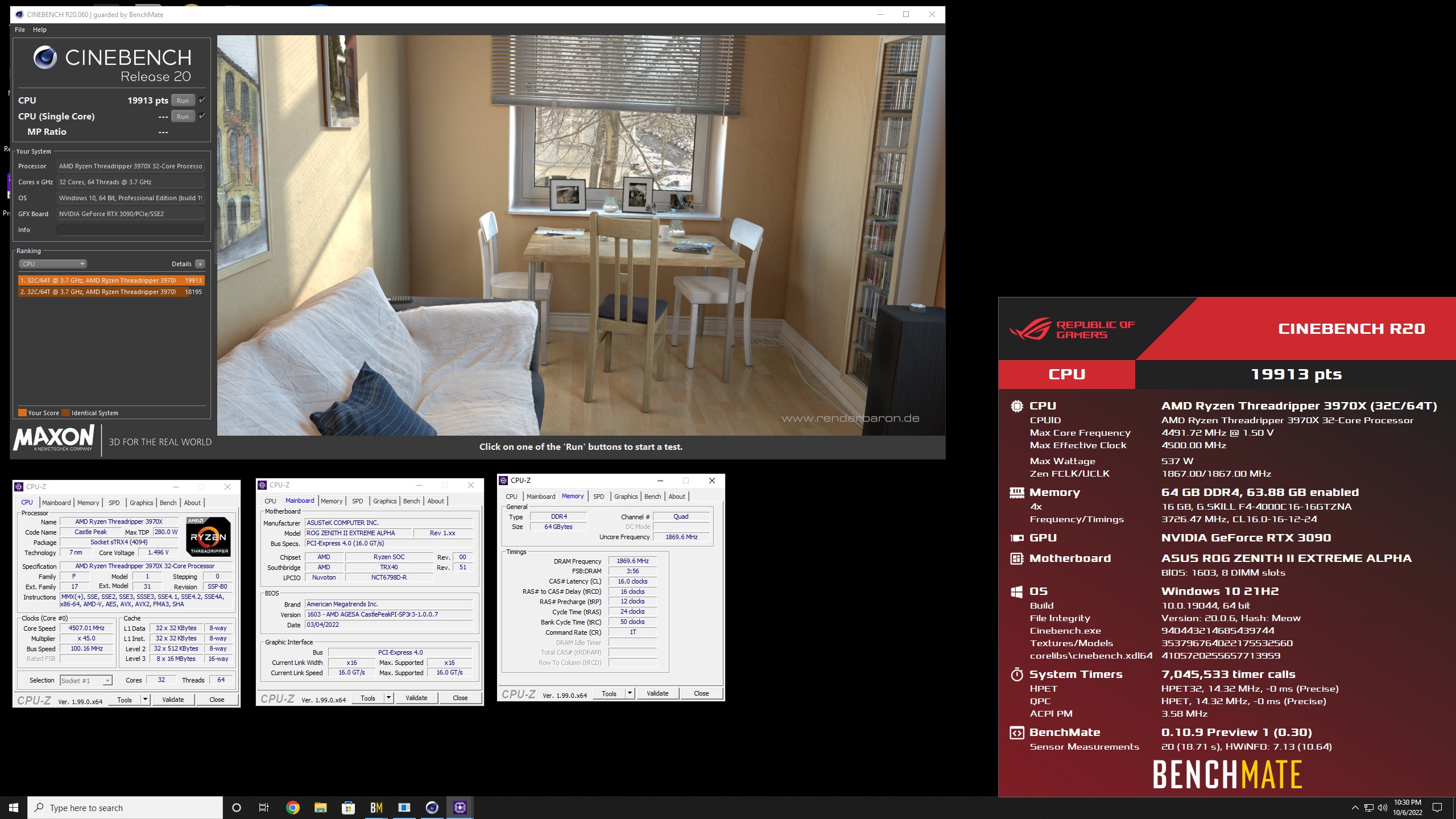
Task: Open SPD tab in first CPU-Z window
Action: (114, 503)
